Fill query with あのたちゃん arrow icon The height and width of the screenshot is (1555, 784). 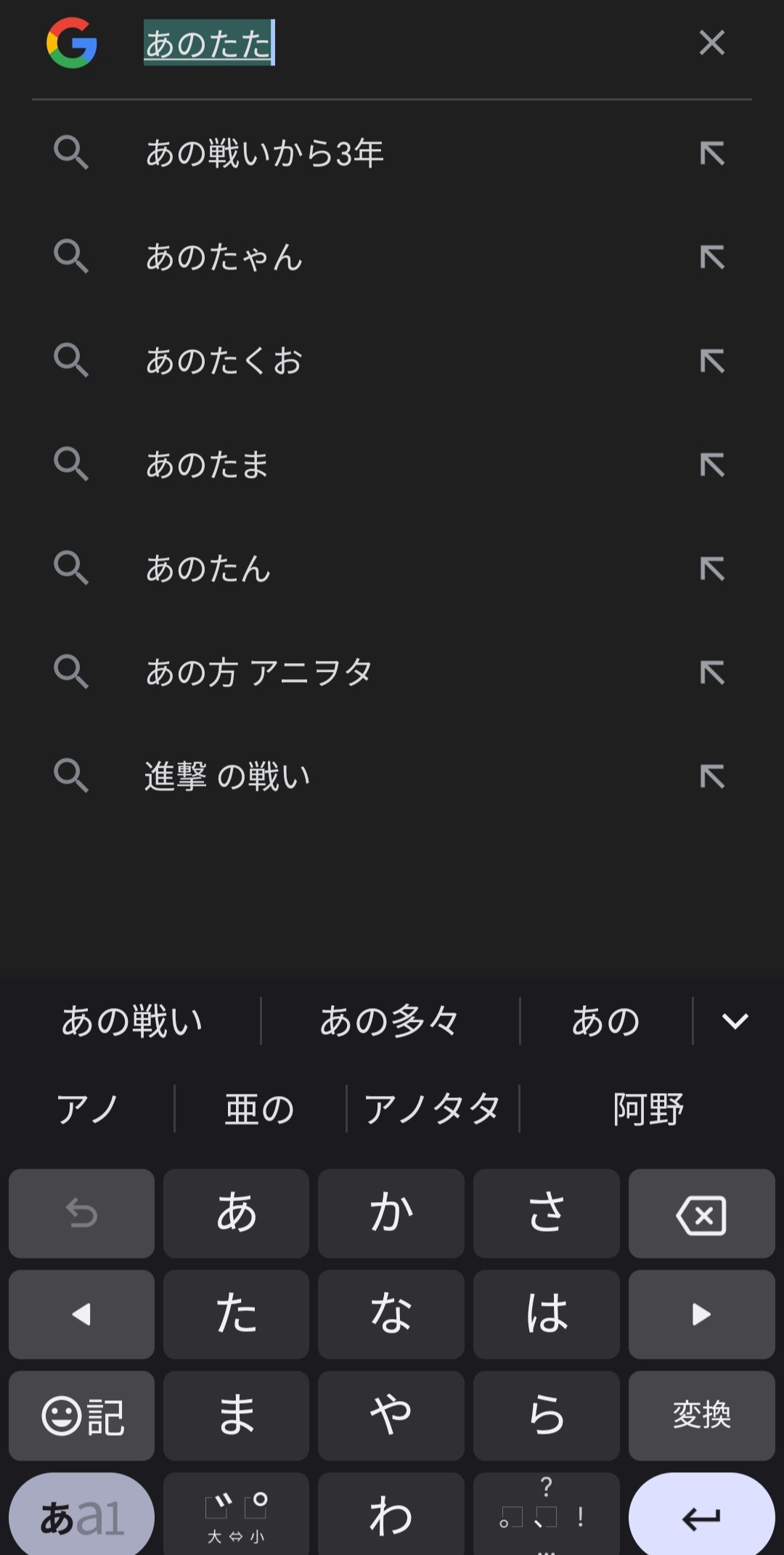click(711, 257)
